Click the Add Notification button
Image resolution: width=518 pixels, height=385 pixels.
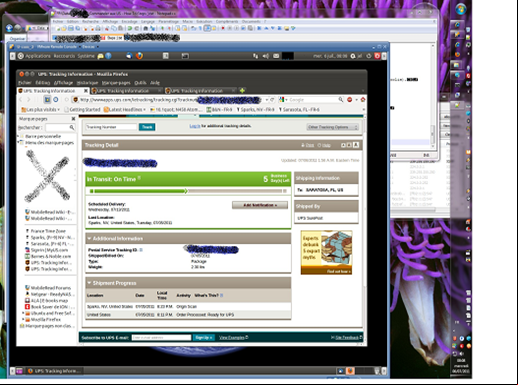pyautogui.click(x=260, y=205)
